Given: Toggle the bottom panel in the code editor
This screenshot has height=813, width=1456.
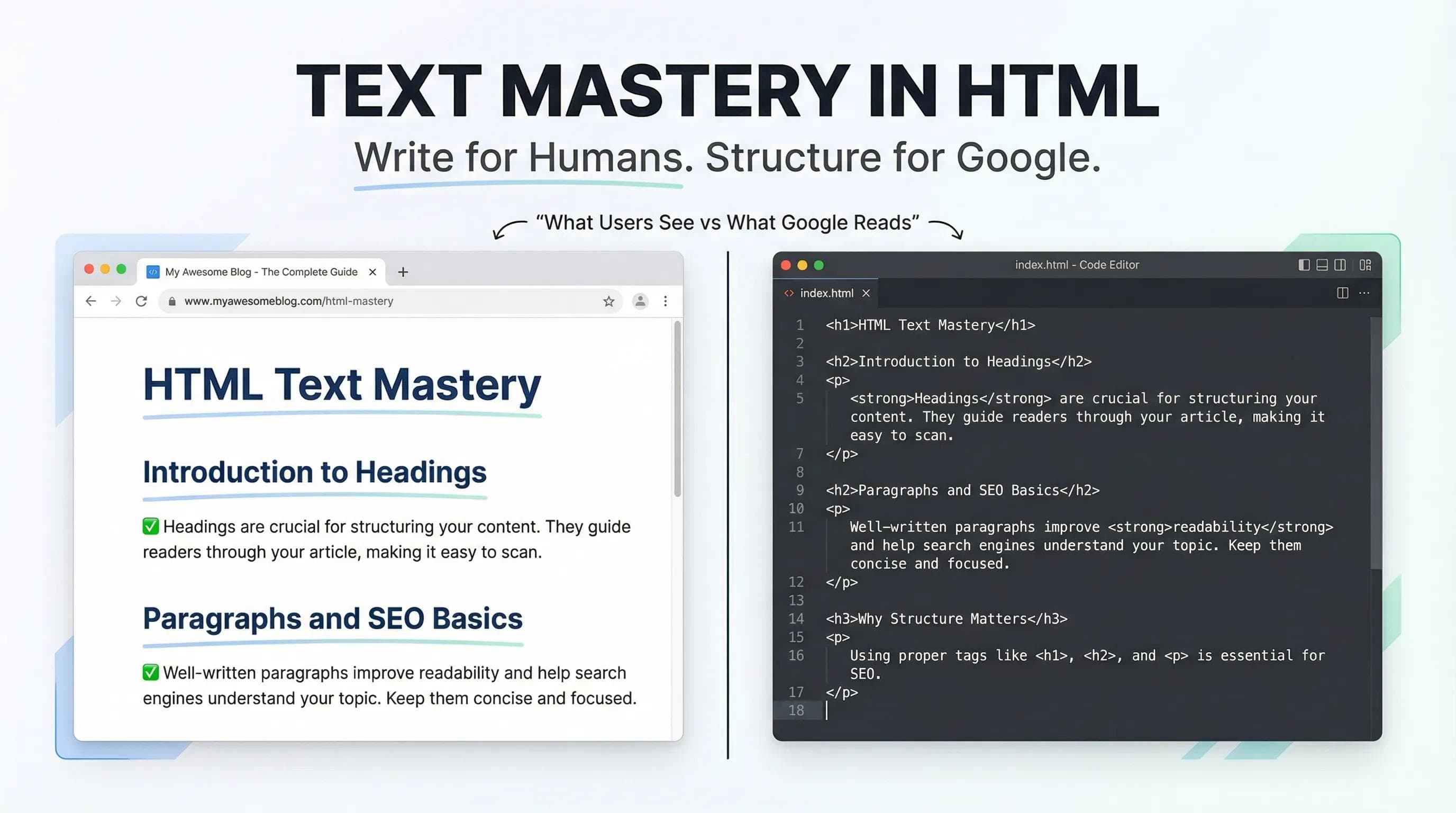Looking at the screenshot, I should coord(1322,265).
